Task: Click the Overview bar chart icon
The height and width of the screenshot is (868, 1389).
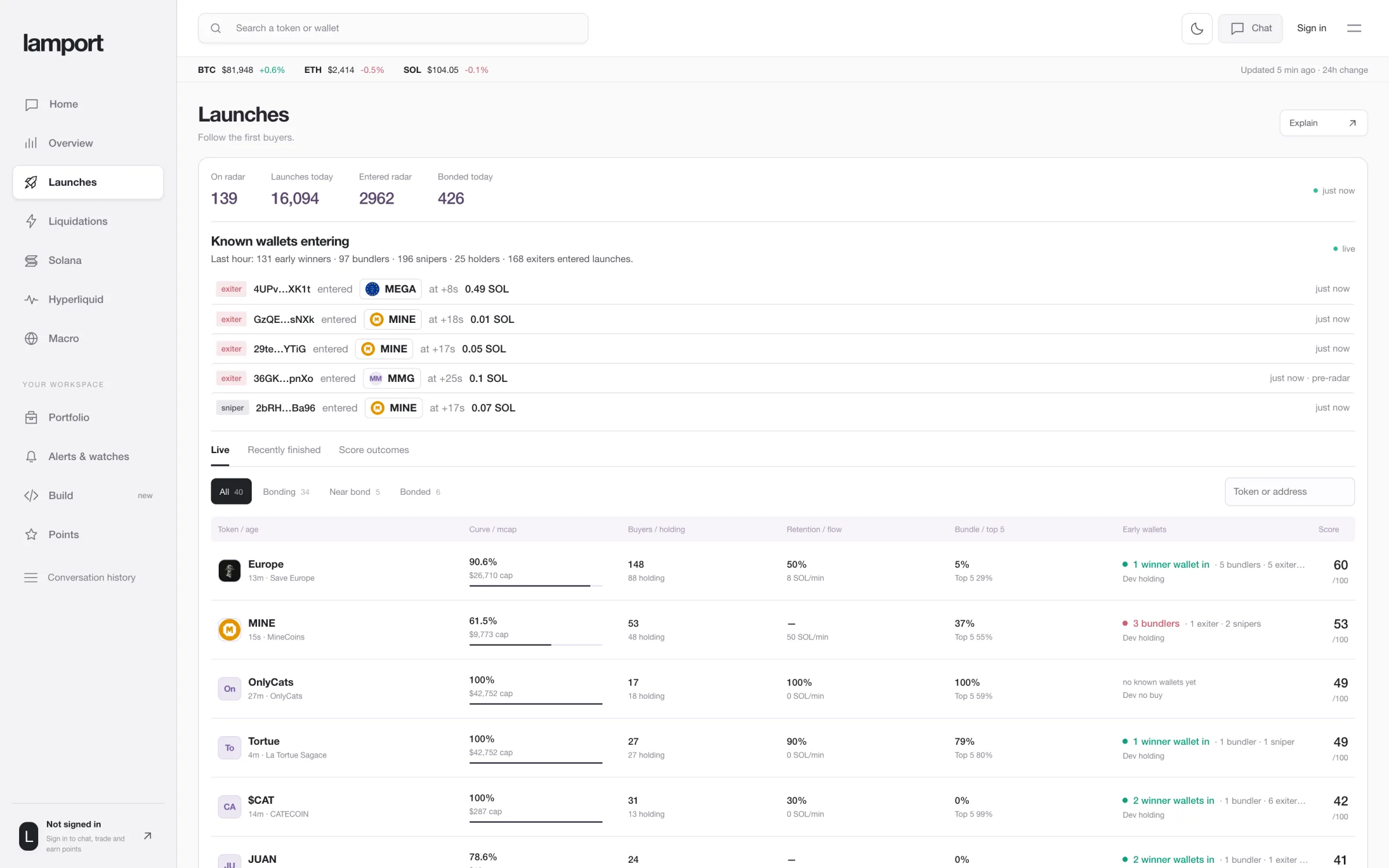Action: click(31, 143)
